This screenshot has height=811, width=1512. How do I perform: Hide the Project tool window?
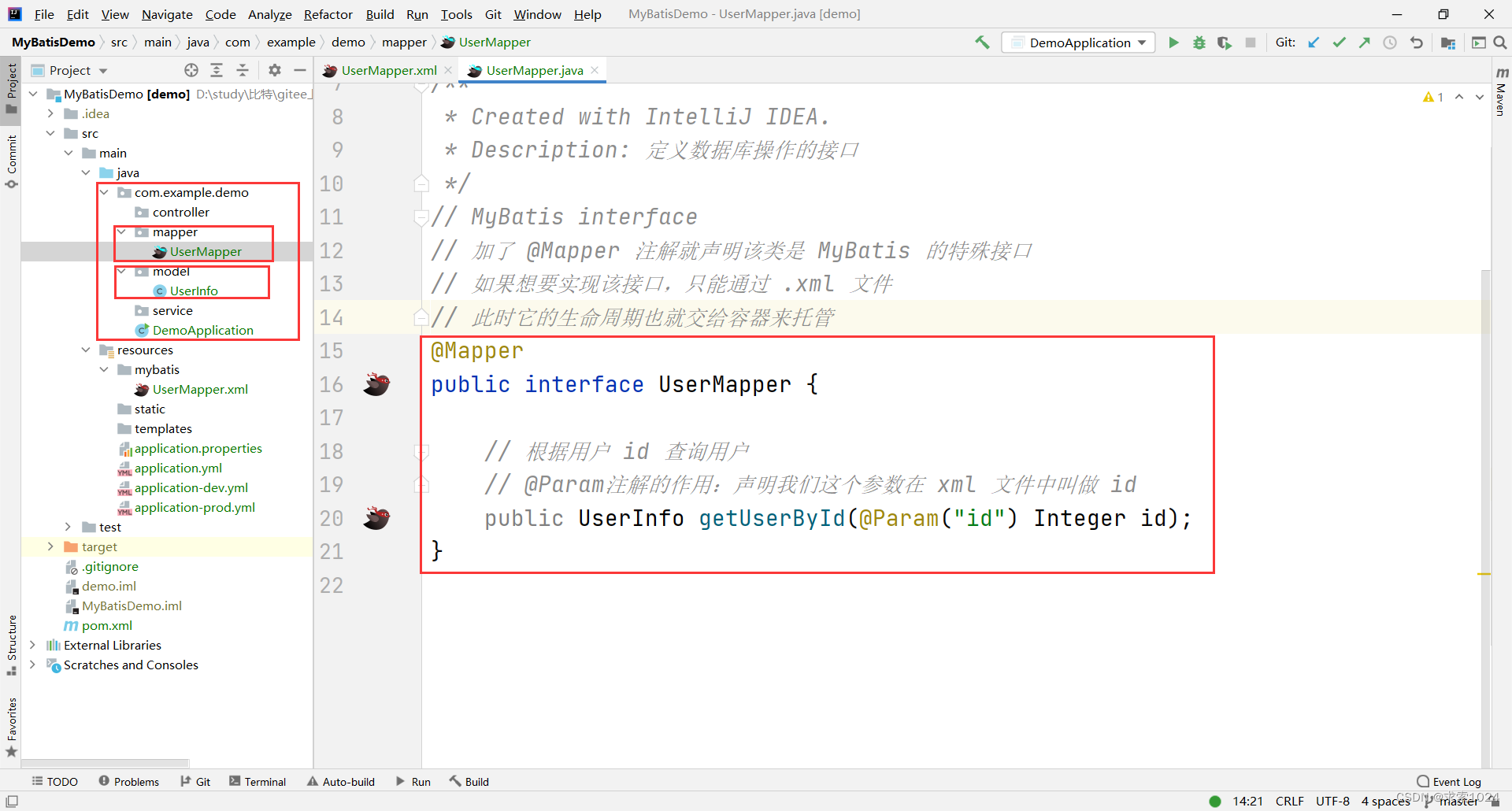click(300, 70)
